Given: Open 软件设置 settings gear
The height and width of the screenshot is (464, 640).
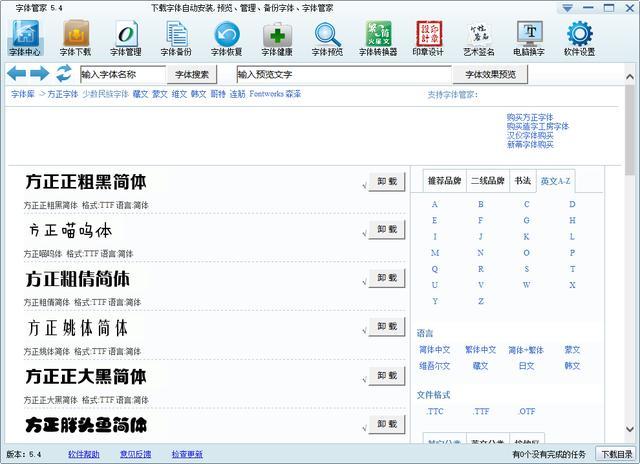Looking at the screenshot, I should pyautogui.click(x=578, y=37).
